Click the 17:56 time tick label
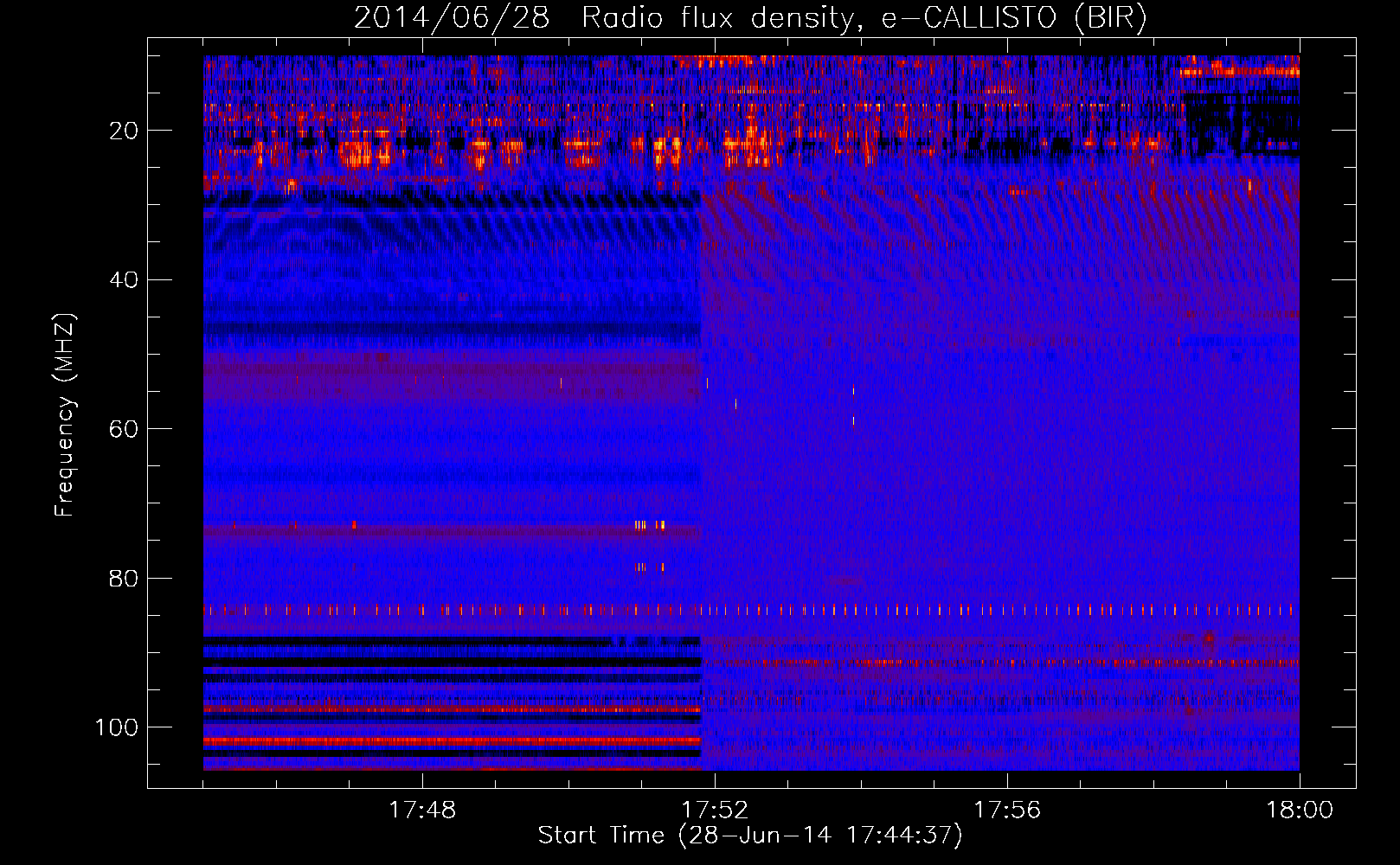The image size is (1400, 865). click(x=1007, y=811)
